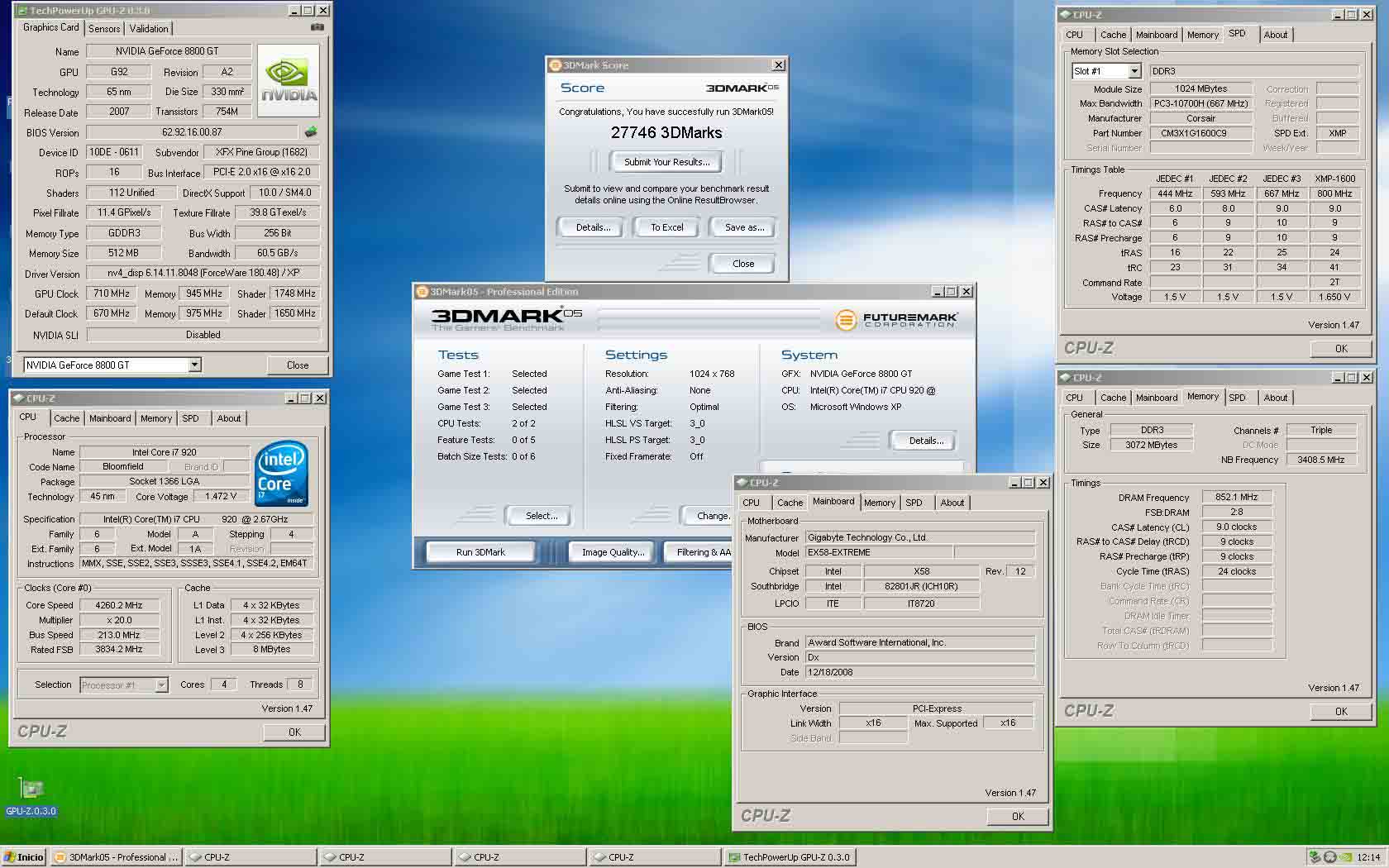Click DRAM Frequency value 852.1 MHz

tap(1237, 497)
